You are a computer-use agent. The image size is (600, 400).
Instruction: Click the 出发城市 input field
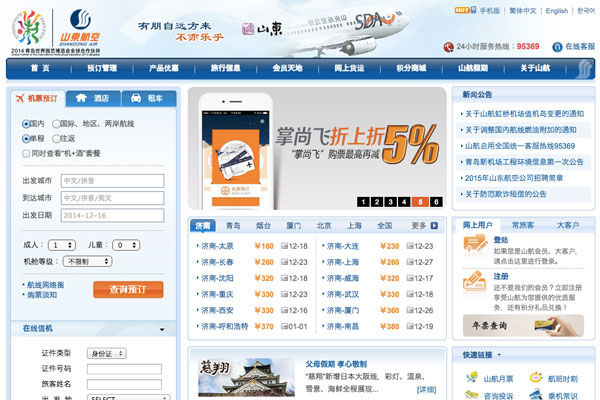(x=112, y=181)
